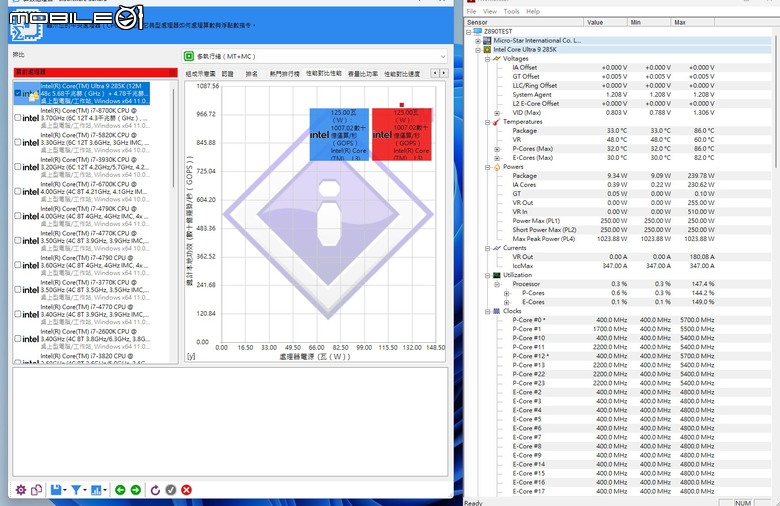Click the Sensor column header
780x506 pixels.
pos(523,22)
